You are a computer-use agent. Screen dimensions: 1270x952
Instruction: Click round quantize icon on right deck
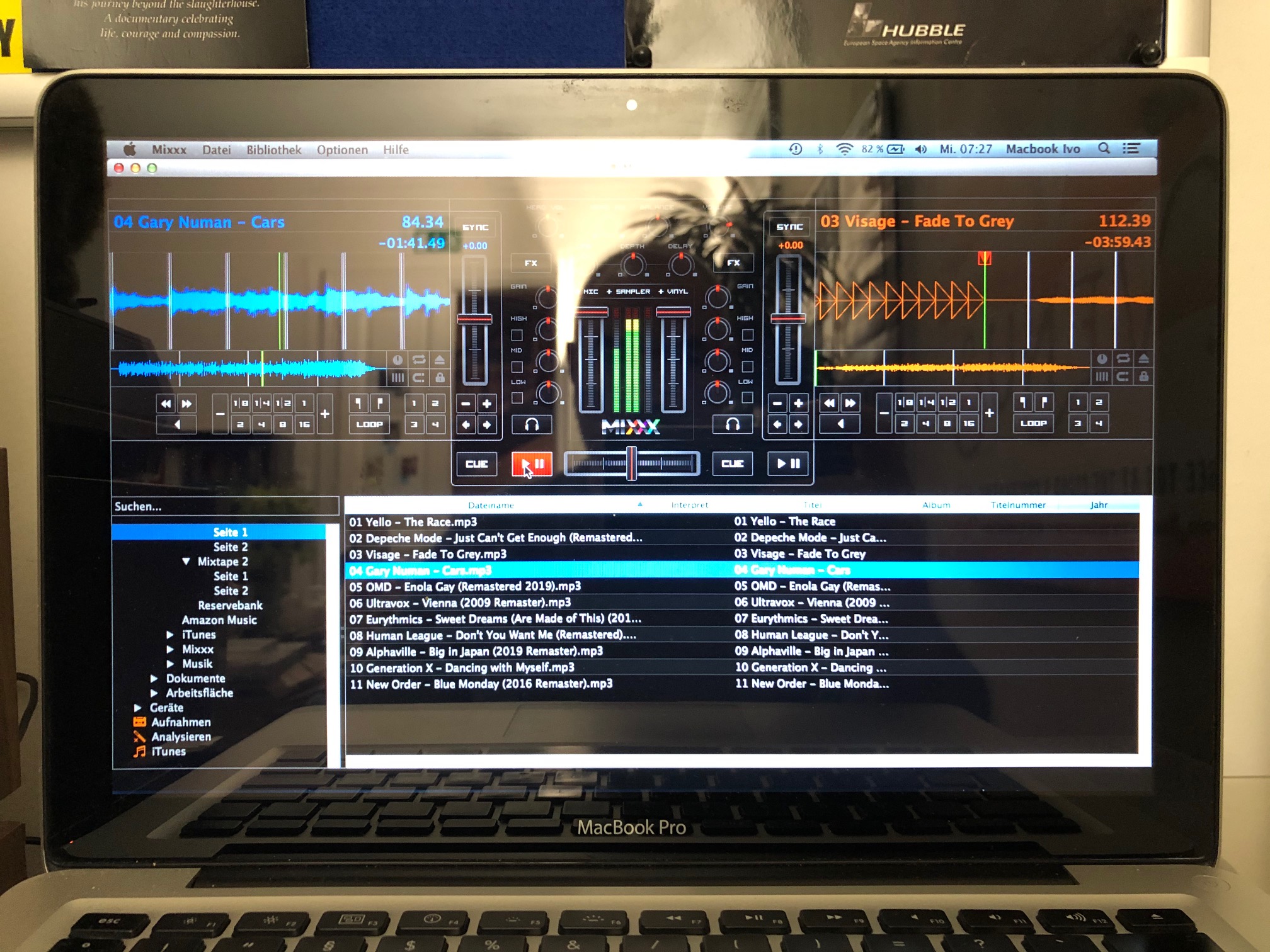click(x=1102, y=359)
